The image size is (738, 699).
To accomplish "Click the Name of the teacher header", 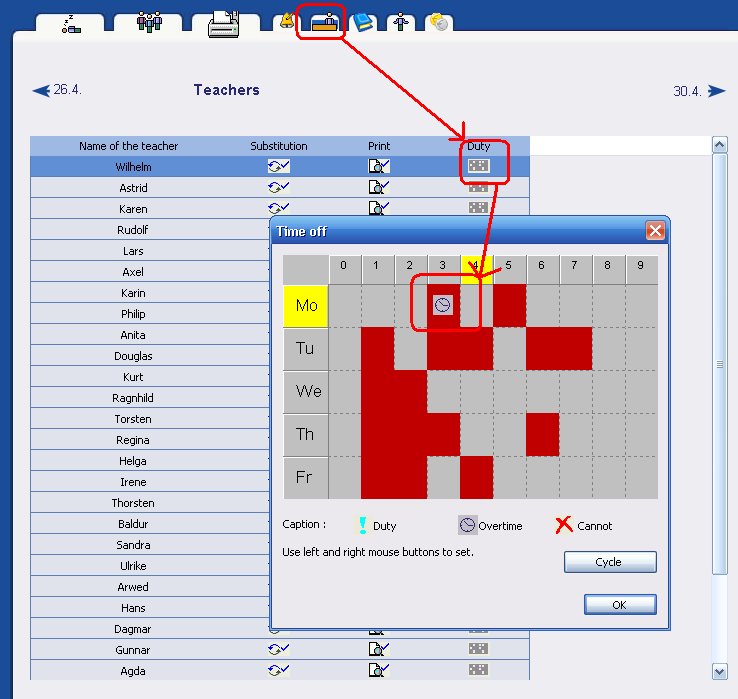I will pos(128,146).
